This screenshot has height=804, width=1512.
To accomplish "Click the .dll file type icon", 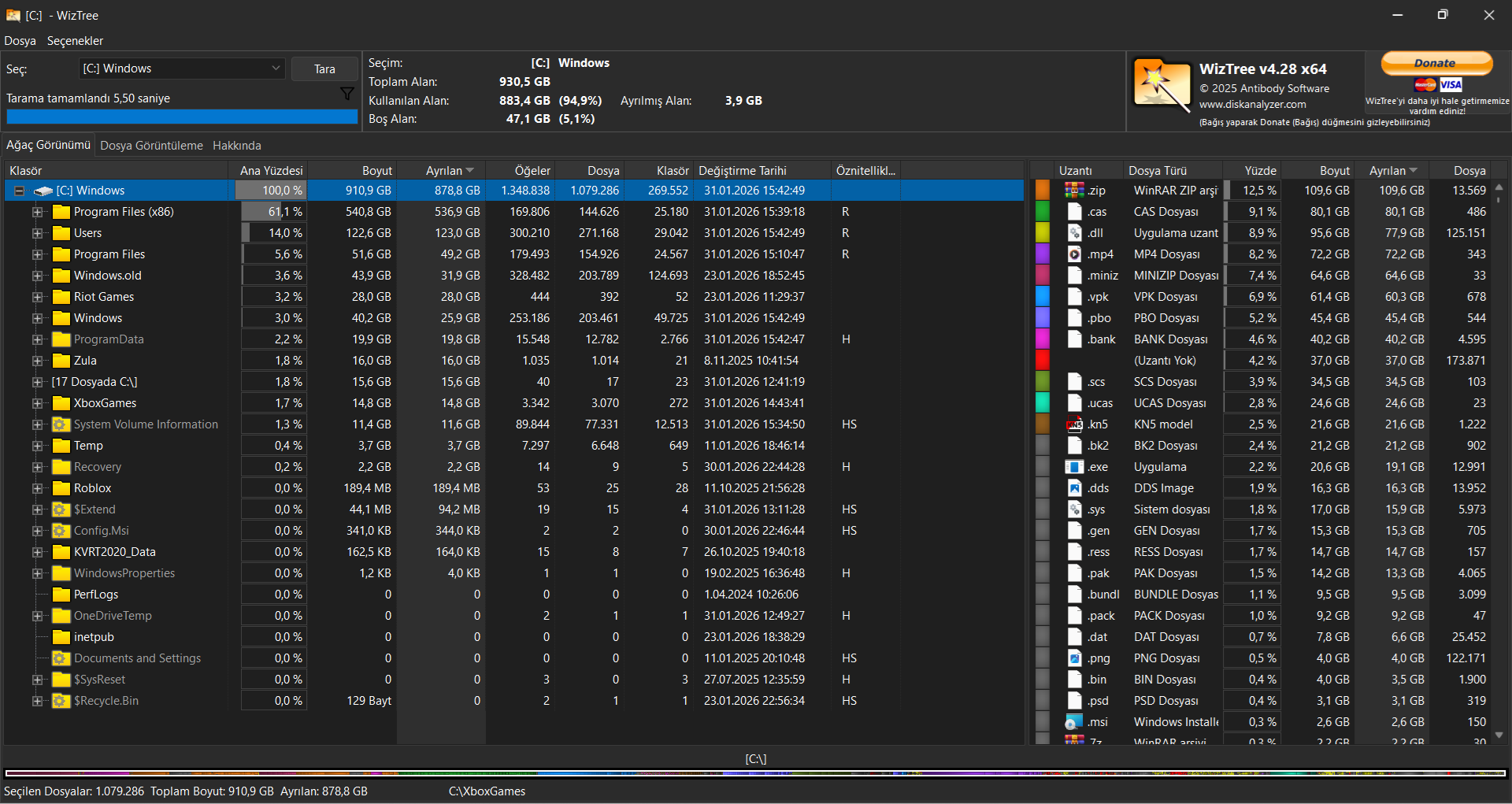I will tap(1074, 233).
